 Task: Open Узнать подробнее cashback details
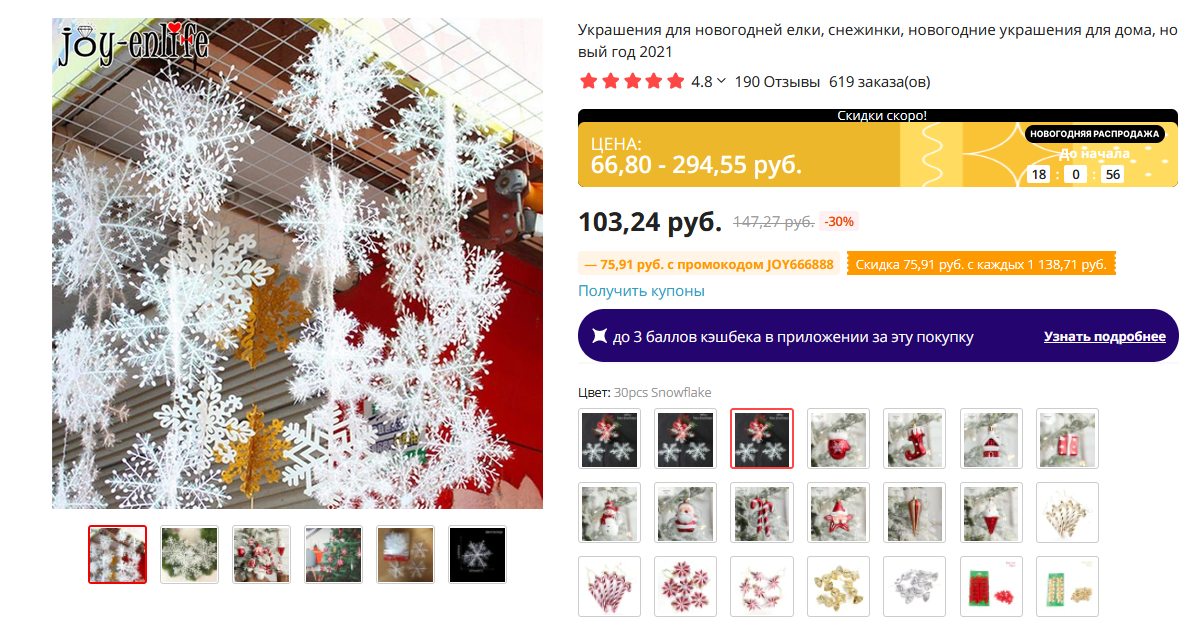click(x=1104, y=336)
